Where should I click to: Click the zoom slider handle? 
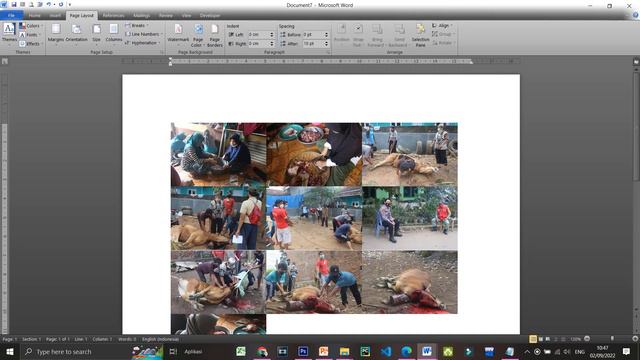(612, 339)
